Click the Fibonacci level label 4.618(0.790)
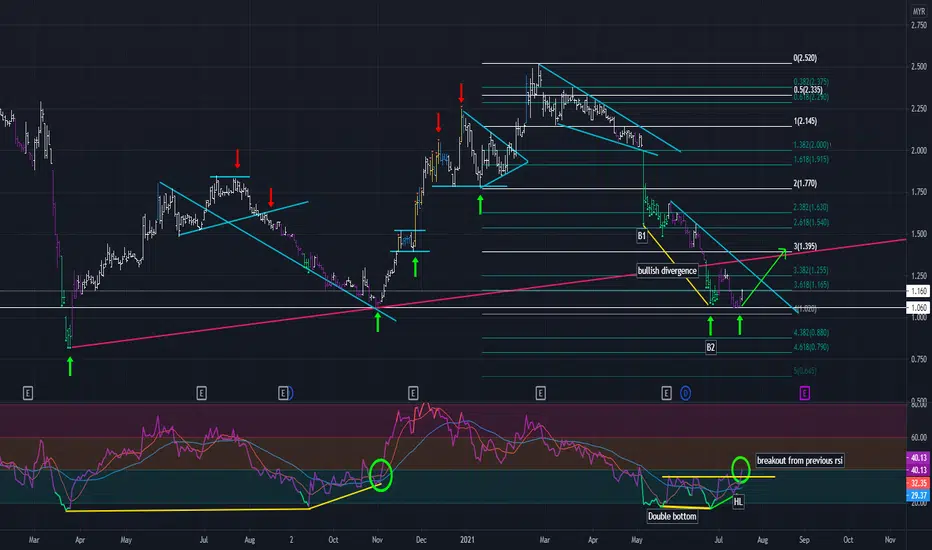 click(x=811, y=347)
